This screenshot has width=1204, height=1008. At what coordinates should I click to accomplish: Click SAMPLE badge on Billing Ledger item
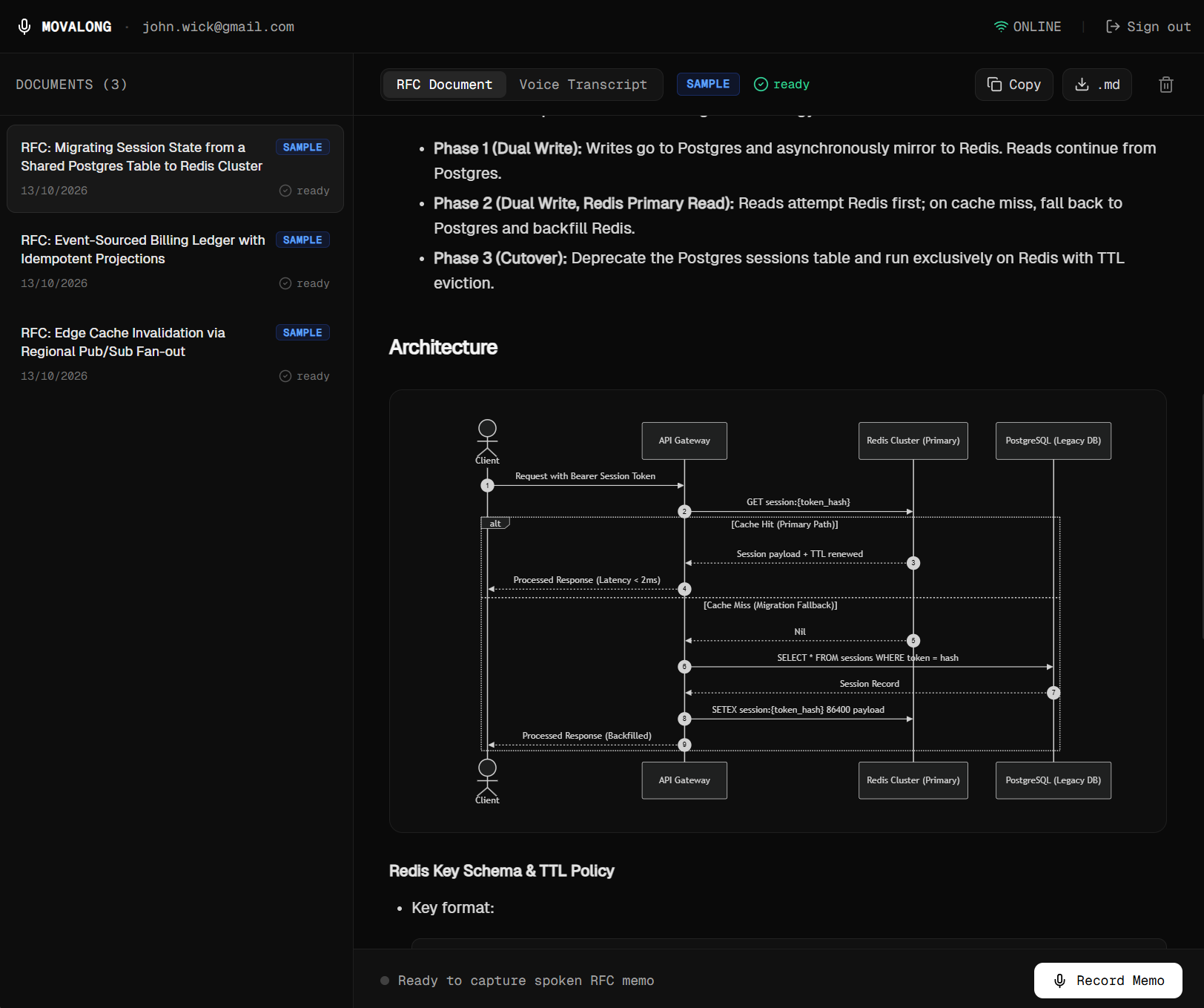coord(302,240)
